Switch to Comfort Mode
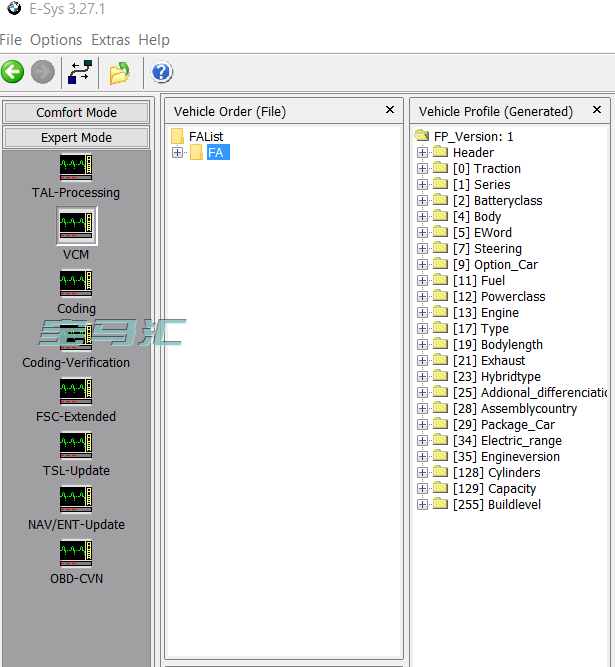This screenshot has height=667, width=615. (x=76, y=112)
